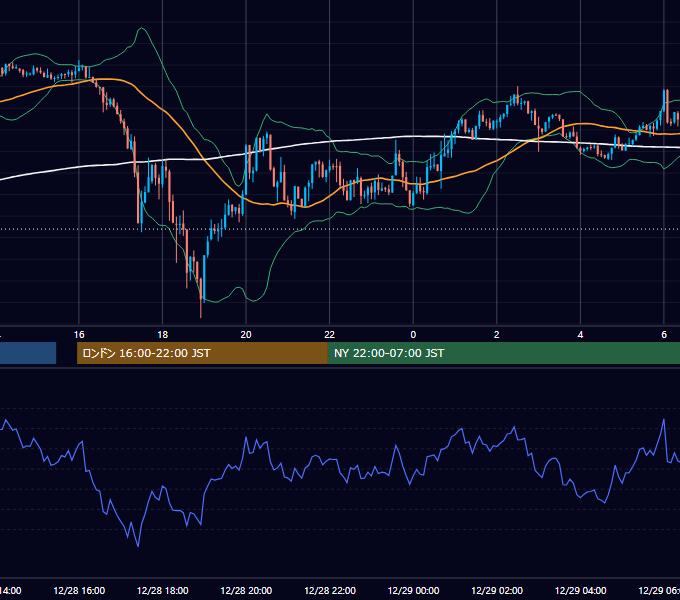The width and height of the screenshot is (680, 600).
Task: Click the 18 hour label on chart axis
Action: click(x=163, y=335)
